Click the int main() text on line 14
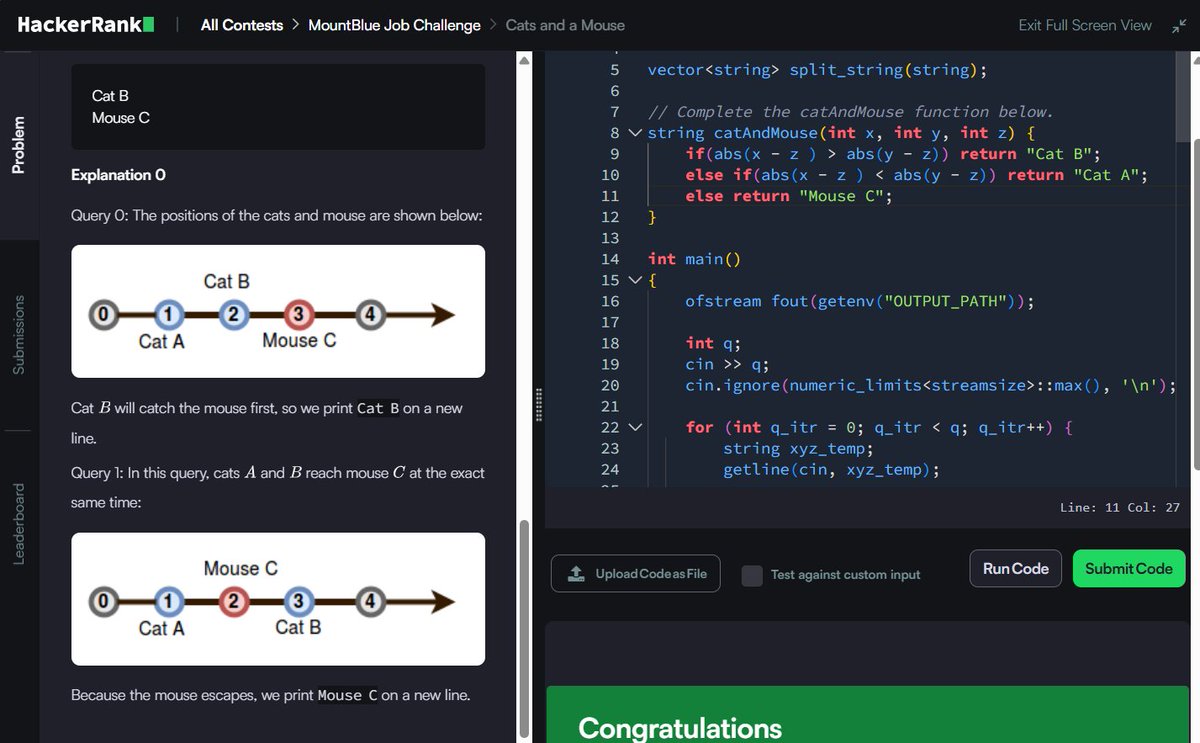The height and width of the screenshot is (743, 1200). pos(693,259)
